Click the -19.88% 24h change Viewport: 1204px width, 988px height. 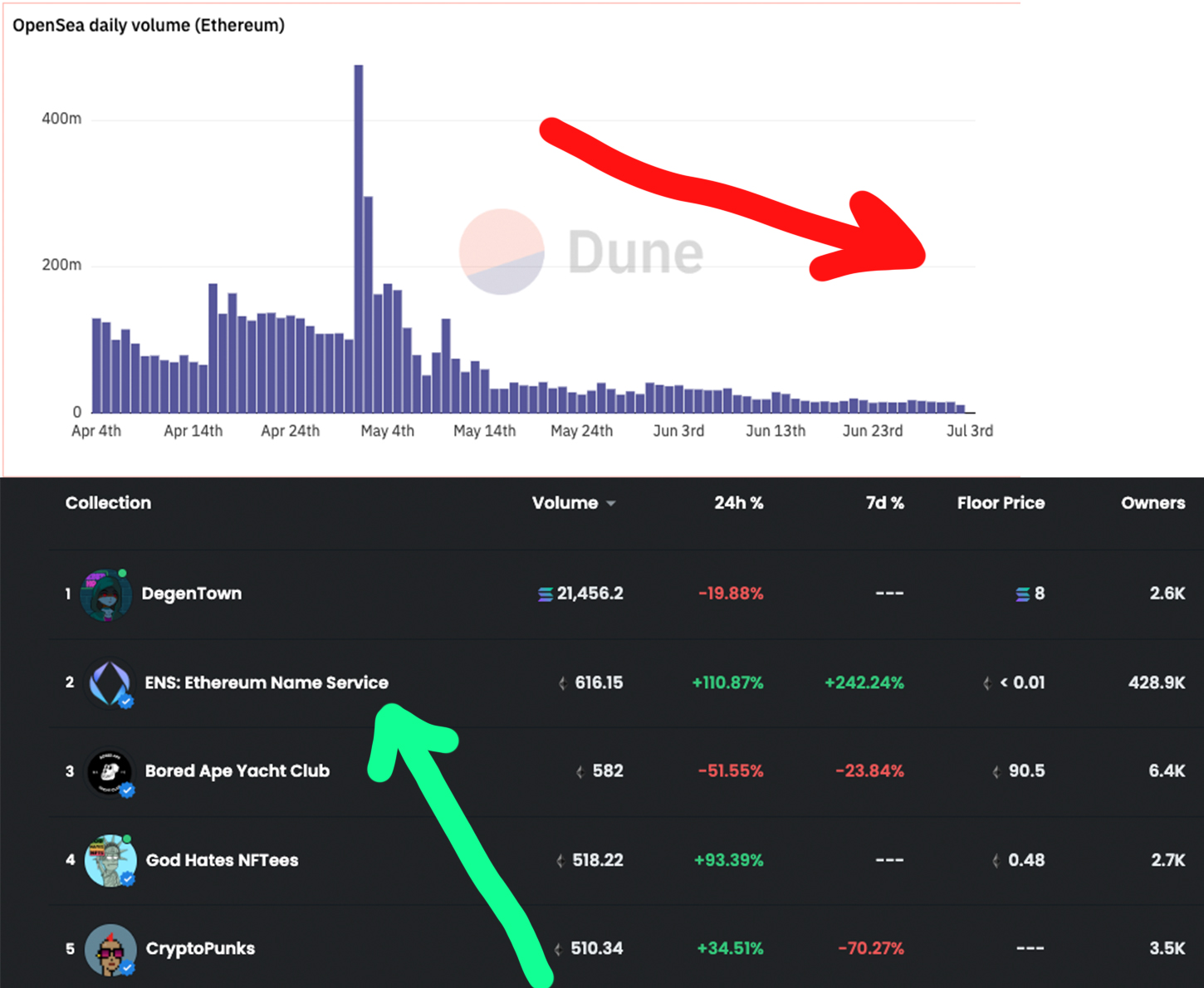tap(731, 594)
